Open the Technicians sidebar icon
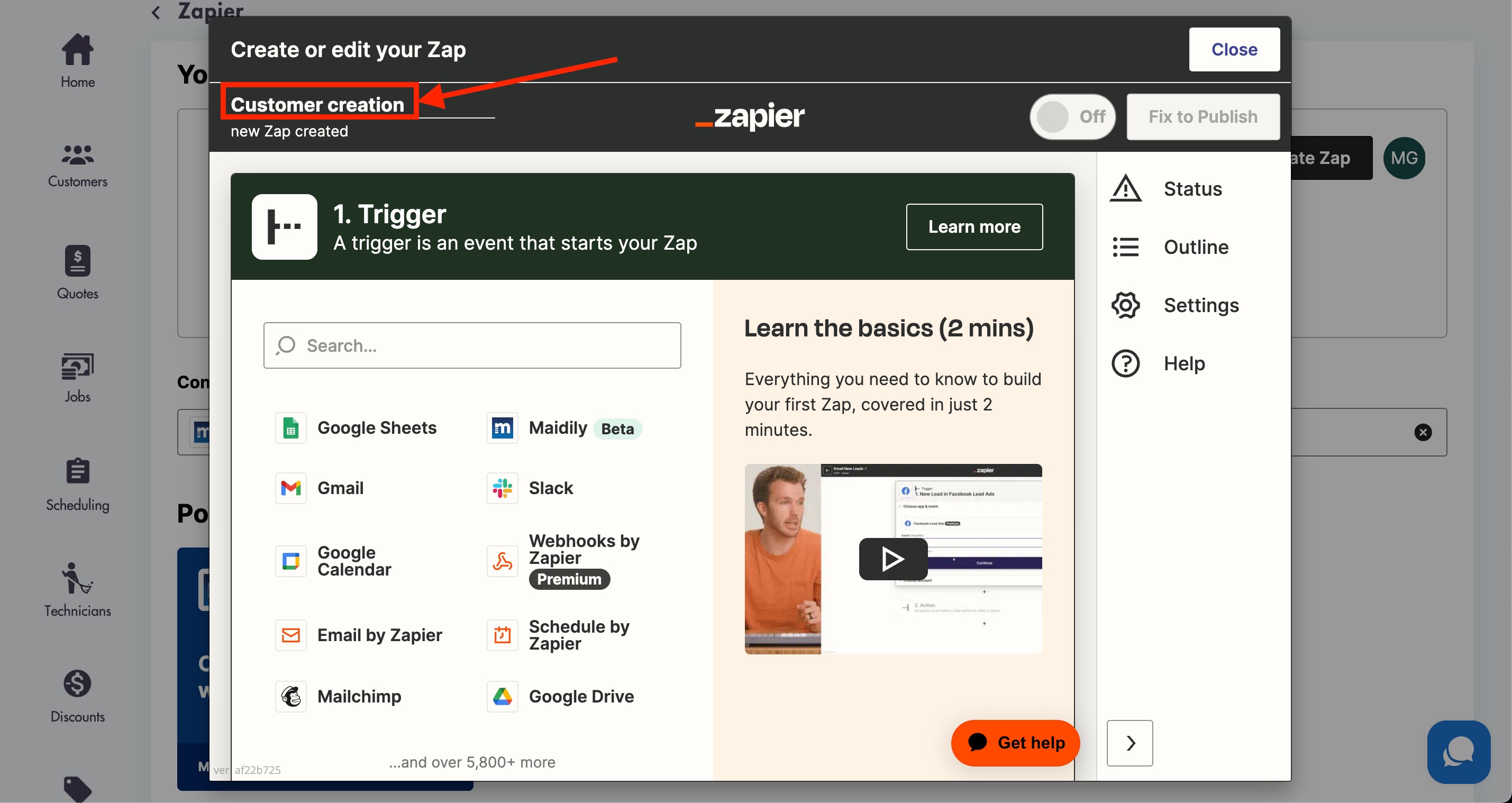Viewport: 1512px width, 803px height. point(77,578)
